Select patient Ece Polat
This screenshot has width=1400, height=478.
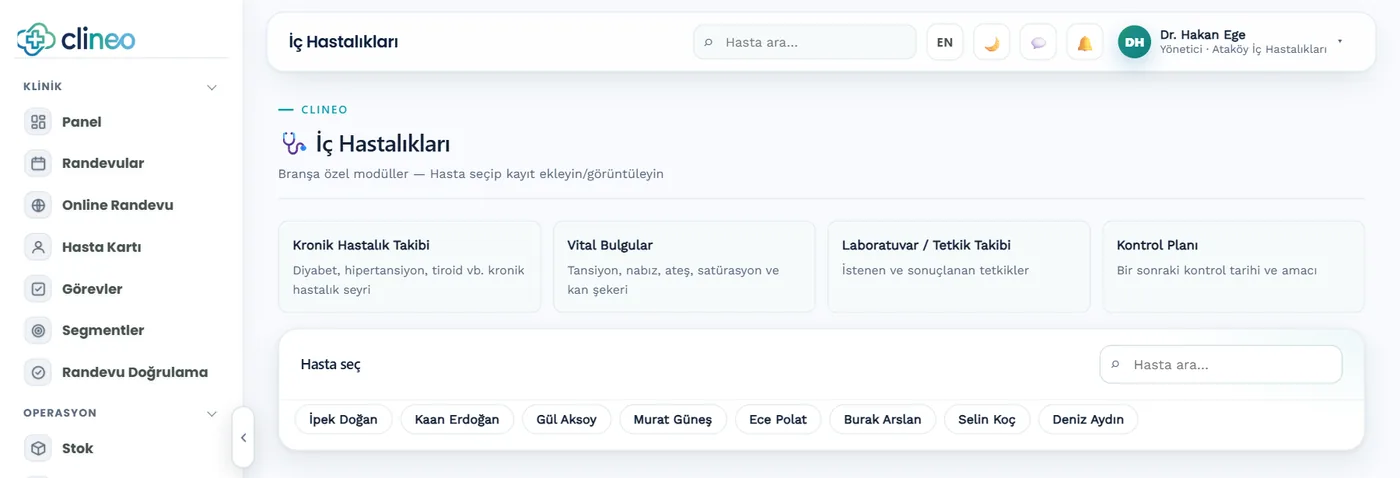tap(778, 419)
